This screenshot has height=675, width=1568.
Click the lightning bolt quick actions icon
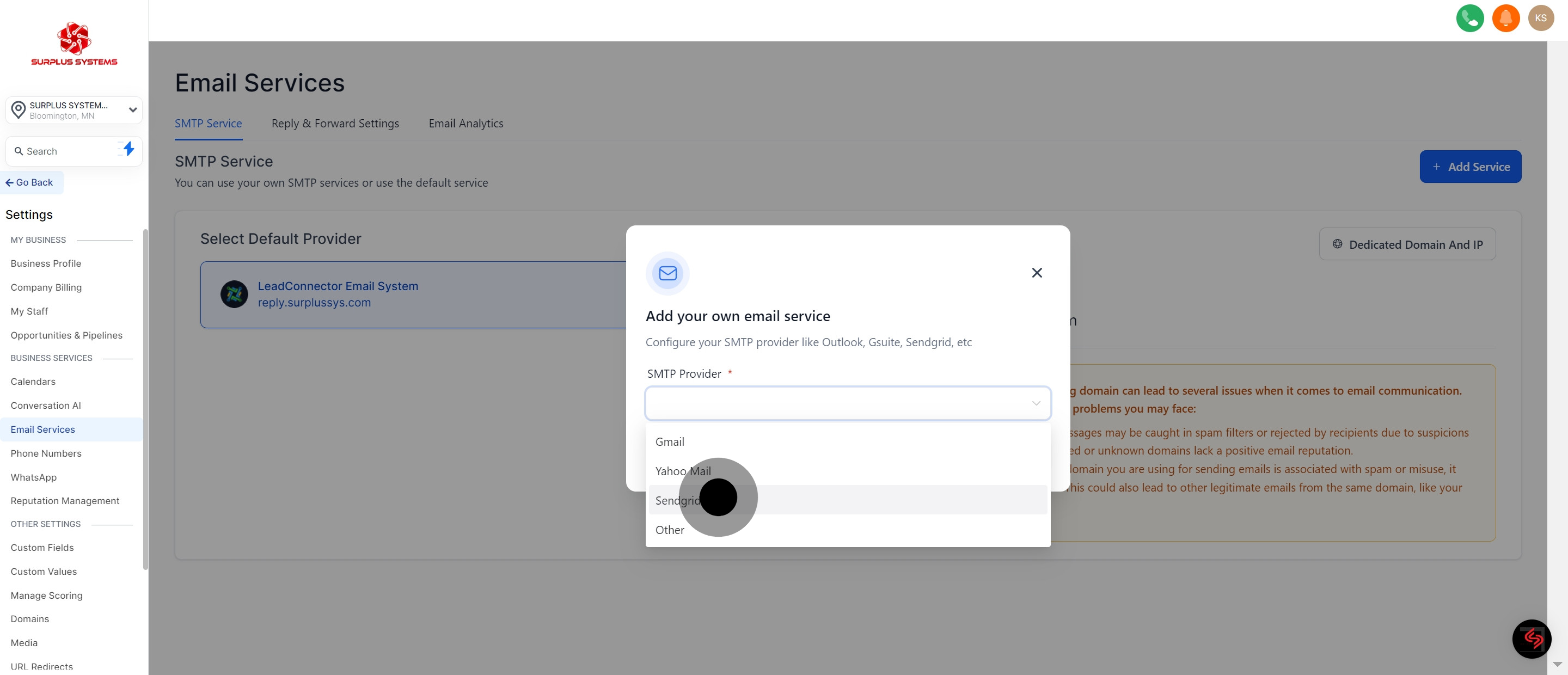[x=128, y=149]
